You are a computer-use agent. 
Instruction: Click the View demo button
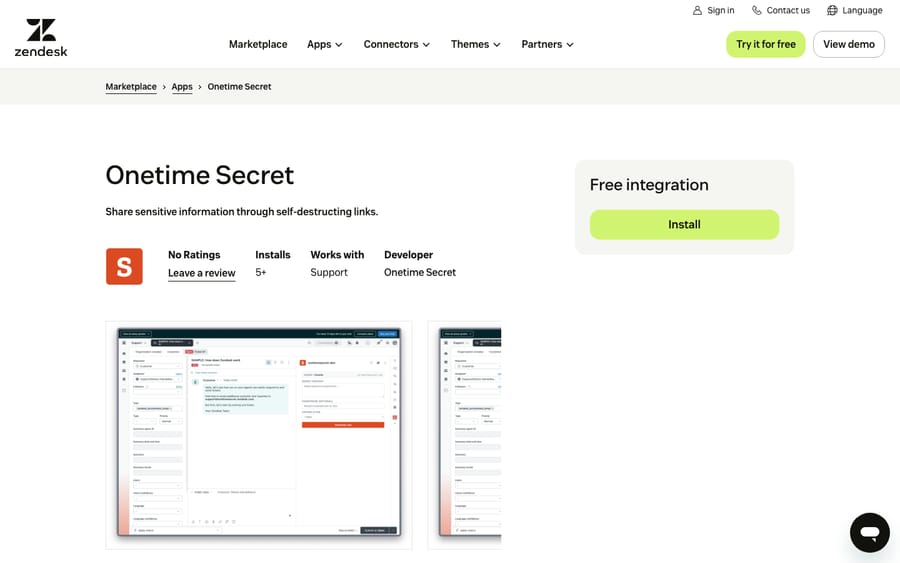(x=849, y=44)
